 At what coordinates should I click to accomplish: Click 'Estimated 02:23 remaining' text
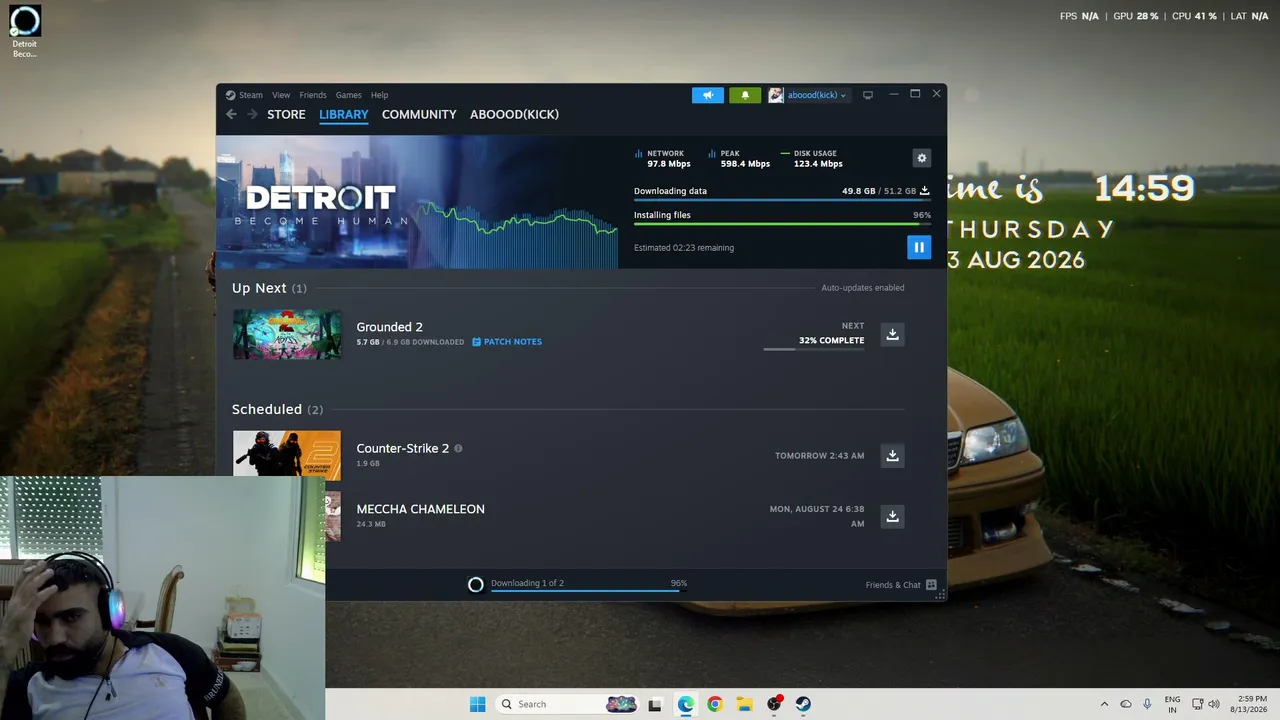684,248
